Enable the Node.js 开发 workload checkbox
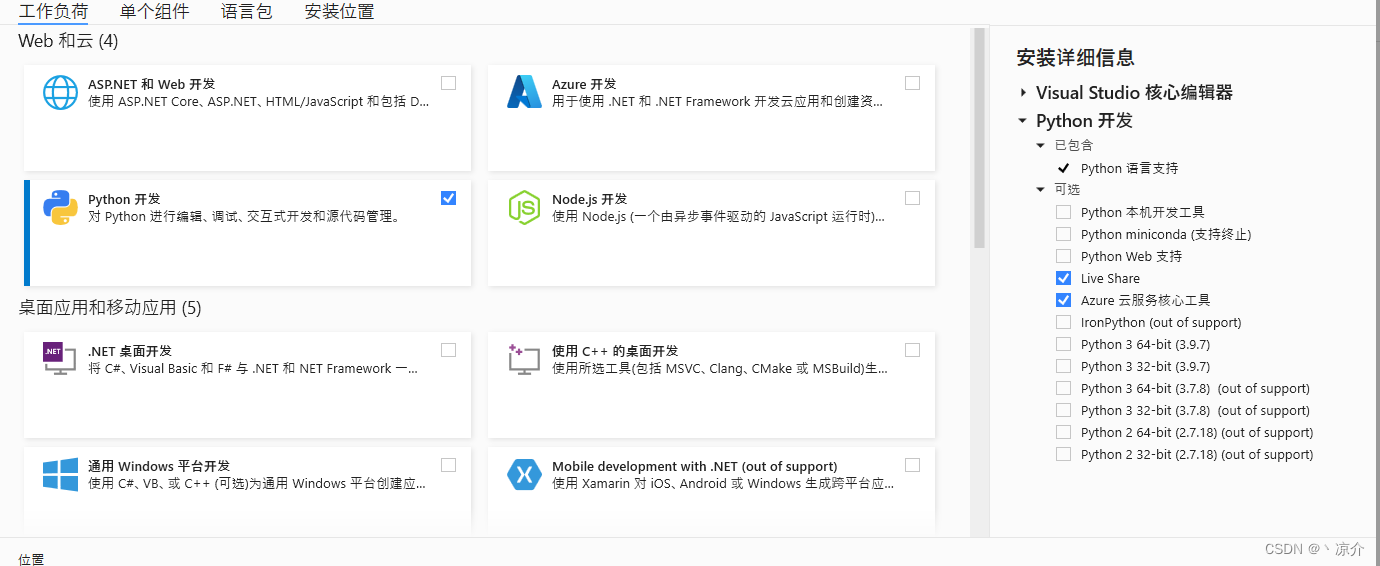Screen dimensions: 1380x566 (x=912, y=198)
